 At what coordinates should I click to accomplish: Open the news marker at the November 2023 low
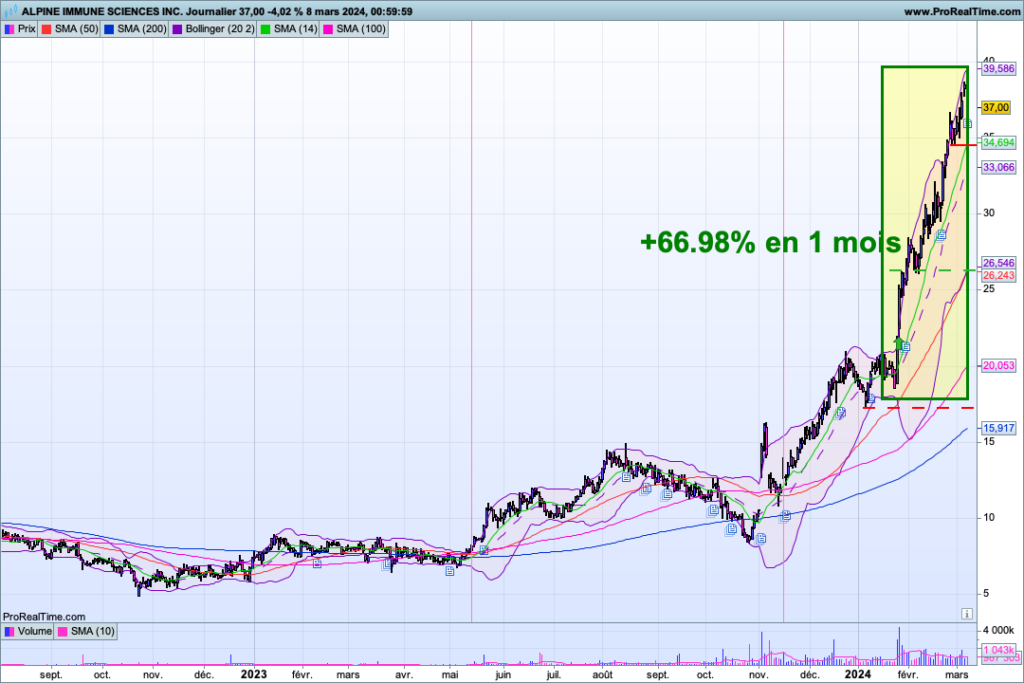tap(761, 539)
